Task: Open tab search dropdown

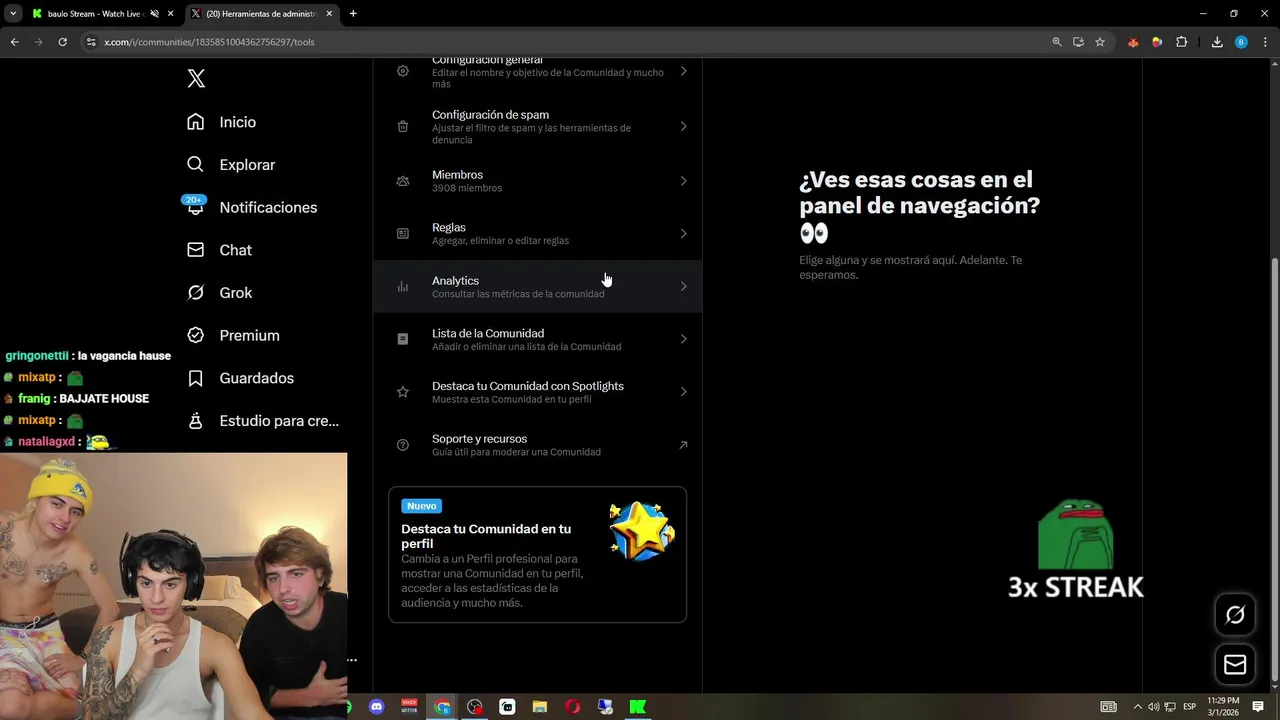Action: 12,14
